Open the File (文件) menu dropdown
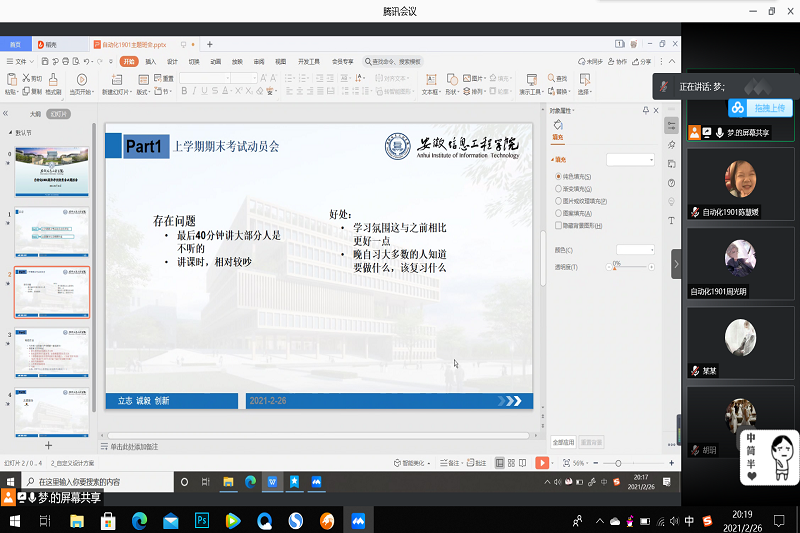This screenshot has height=533, width=800. coord(20,61)
